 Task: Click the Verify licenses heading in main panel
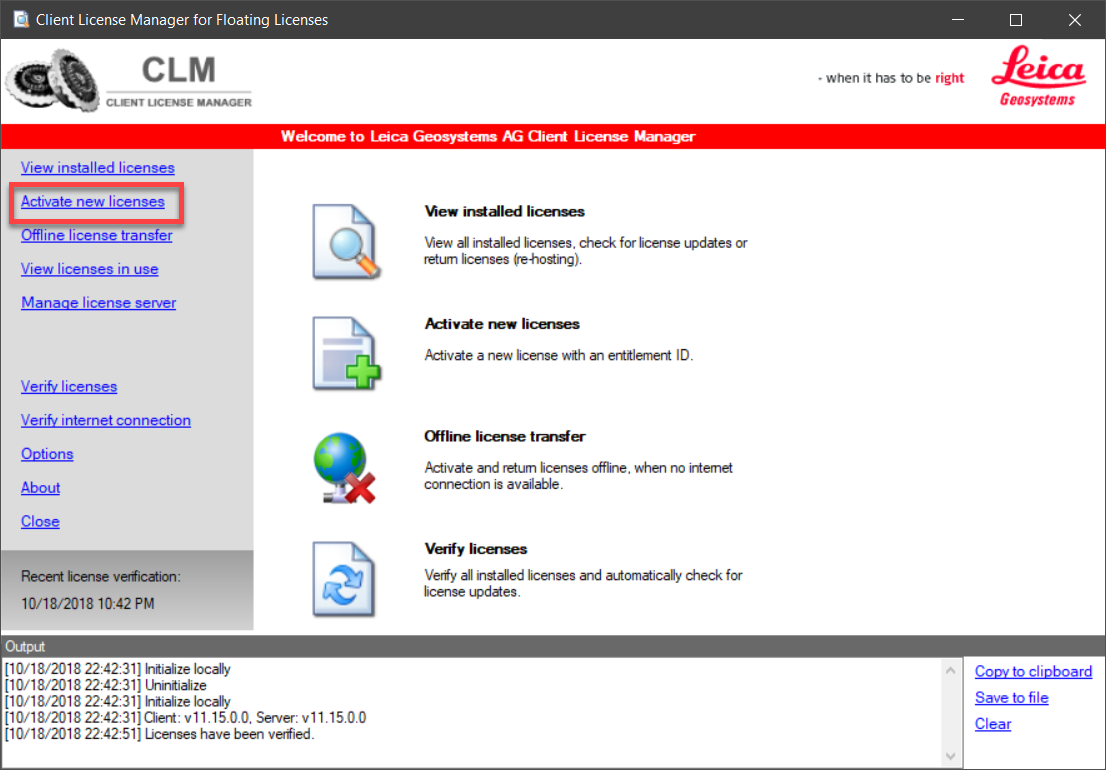[x=476, y=549]
